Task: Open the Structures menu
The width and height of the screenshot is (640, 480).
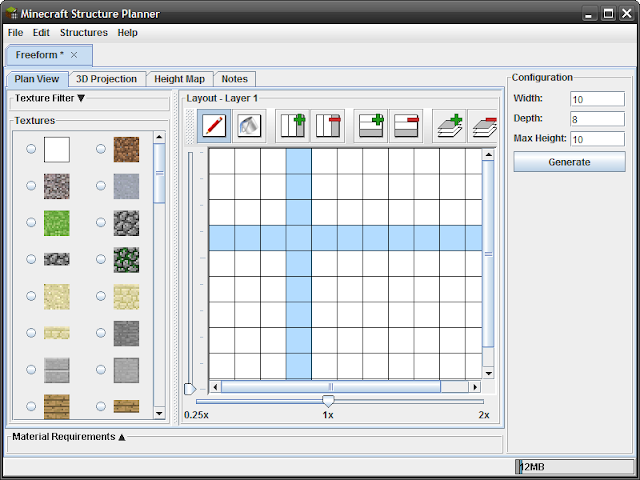Action: 84,33
